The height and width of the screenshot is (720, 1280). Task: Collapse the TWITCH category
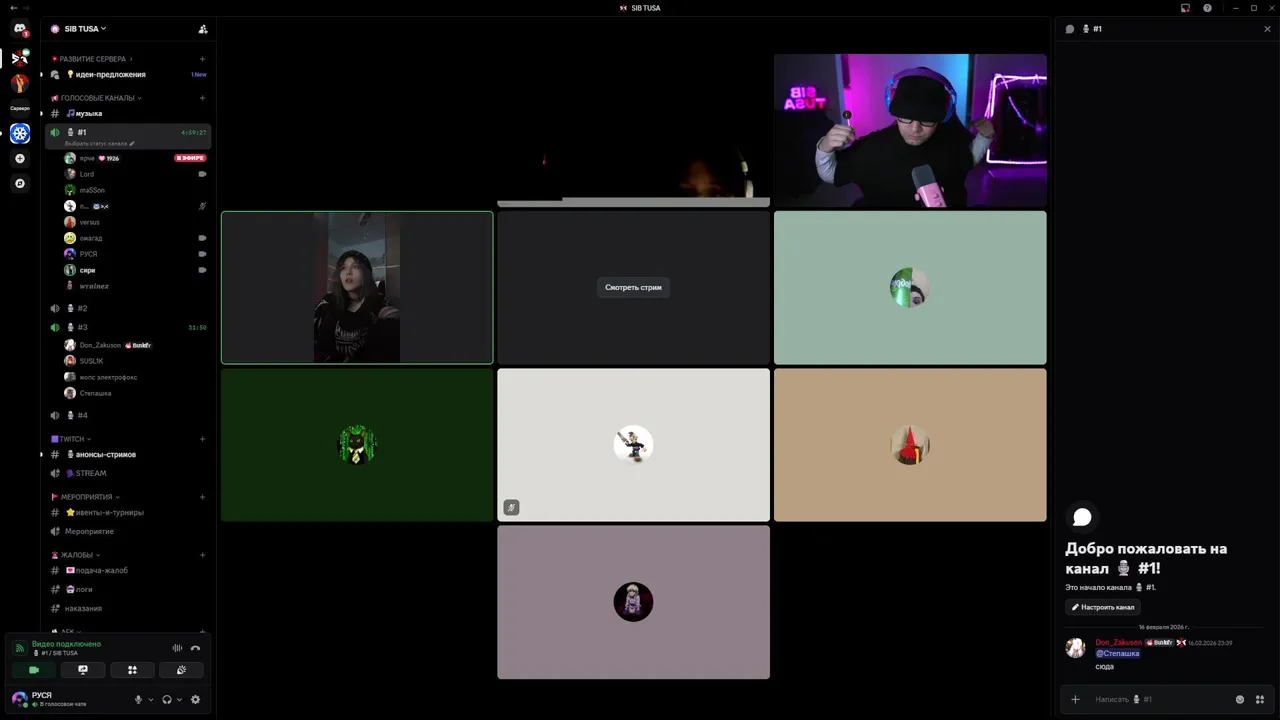coord(71,439)
